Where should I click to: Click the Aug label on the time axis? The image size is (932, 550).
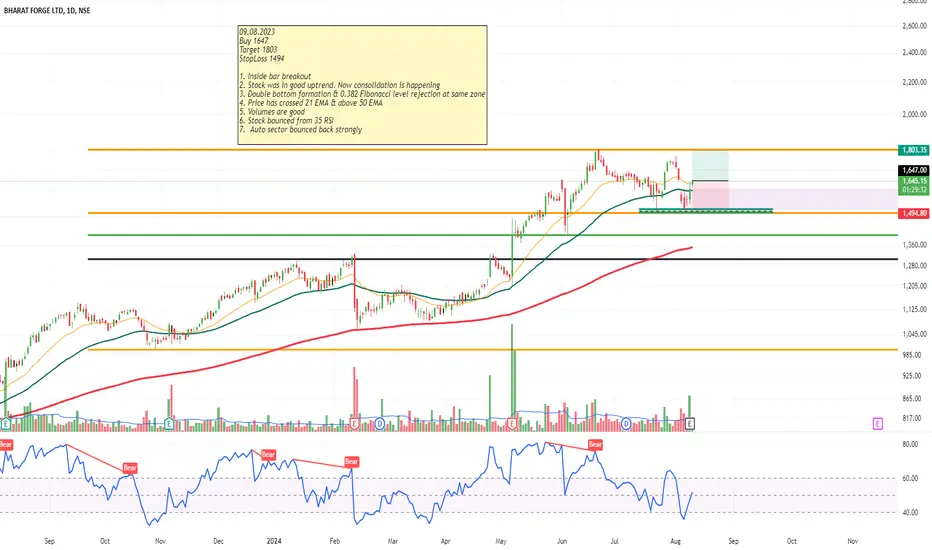pos(675,541)
